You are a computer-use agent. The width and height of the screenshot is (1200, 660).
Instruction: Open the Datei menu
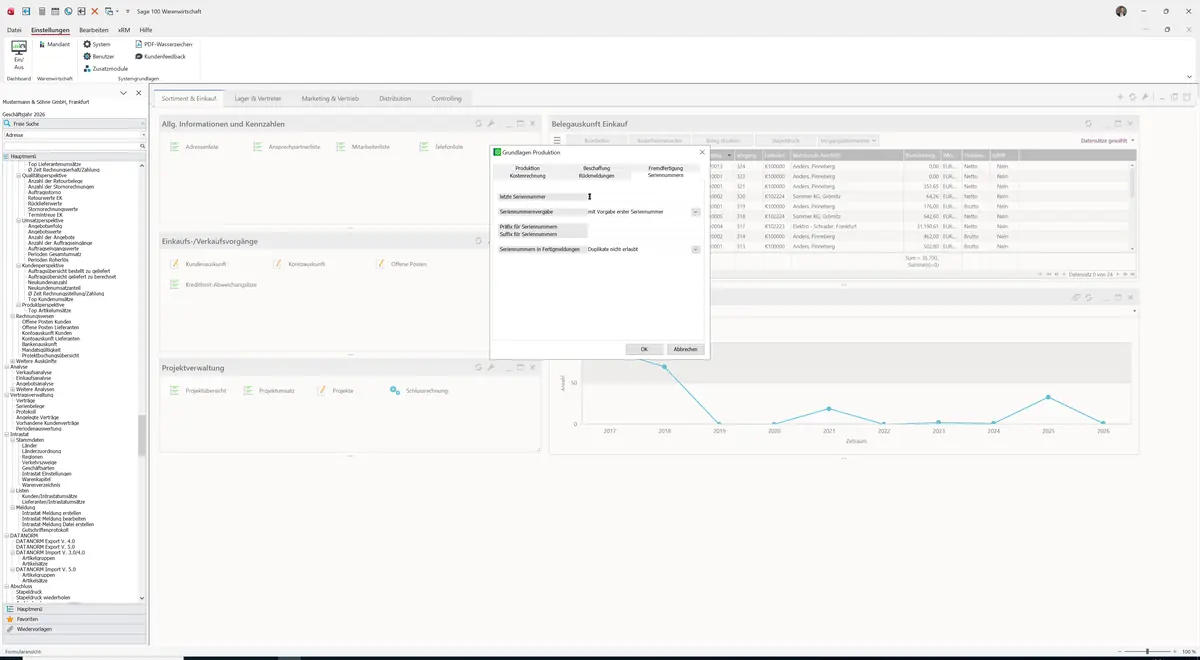(x=14, y=30)
